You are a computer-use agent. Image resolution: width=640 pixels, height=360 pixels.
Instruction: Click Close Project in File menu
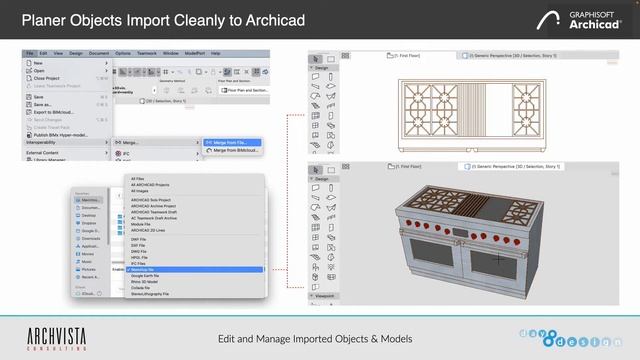pyautogui.click(x=47, y=78)
